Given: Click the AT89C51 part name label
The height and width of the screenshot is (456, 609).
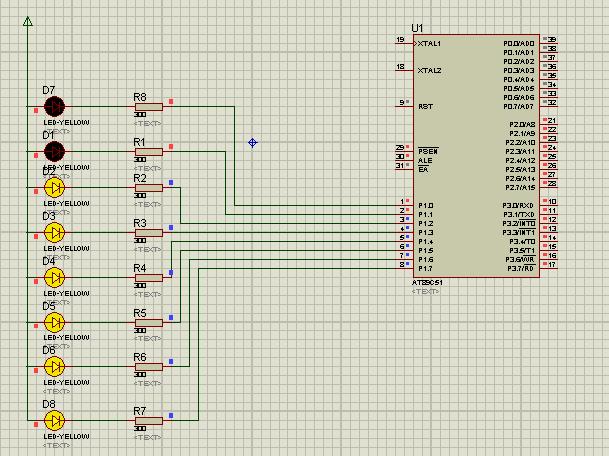Looking at the screenshot, I should (x=427, y=283).
